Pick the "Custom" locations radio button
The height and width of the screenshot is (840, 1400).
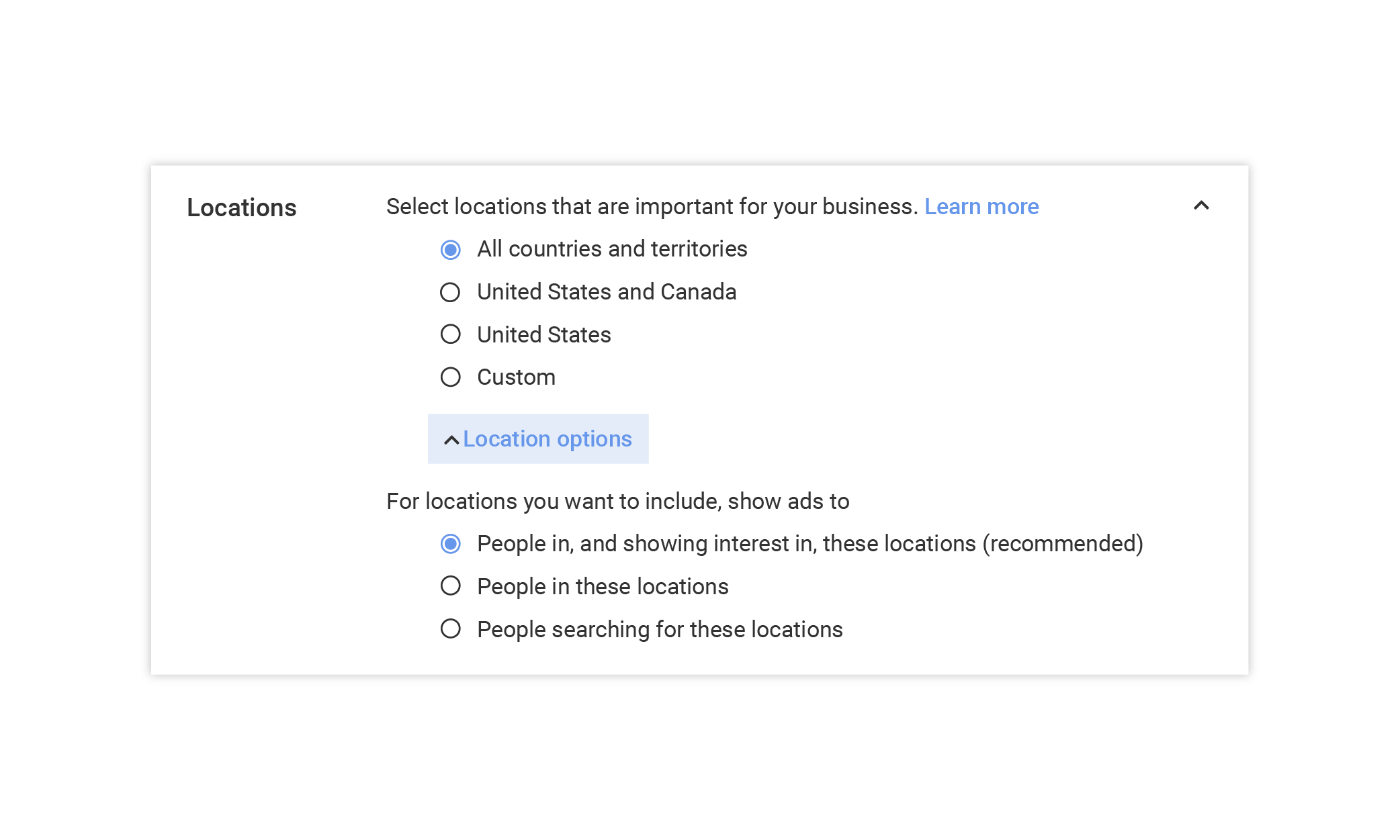click(450, 377)
